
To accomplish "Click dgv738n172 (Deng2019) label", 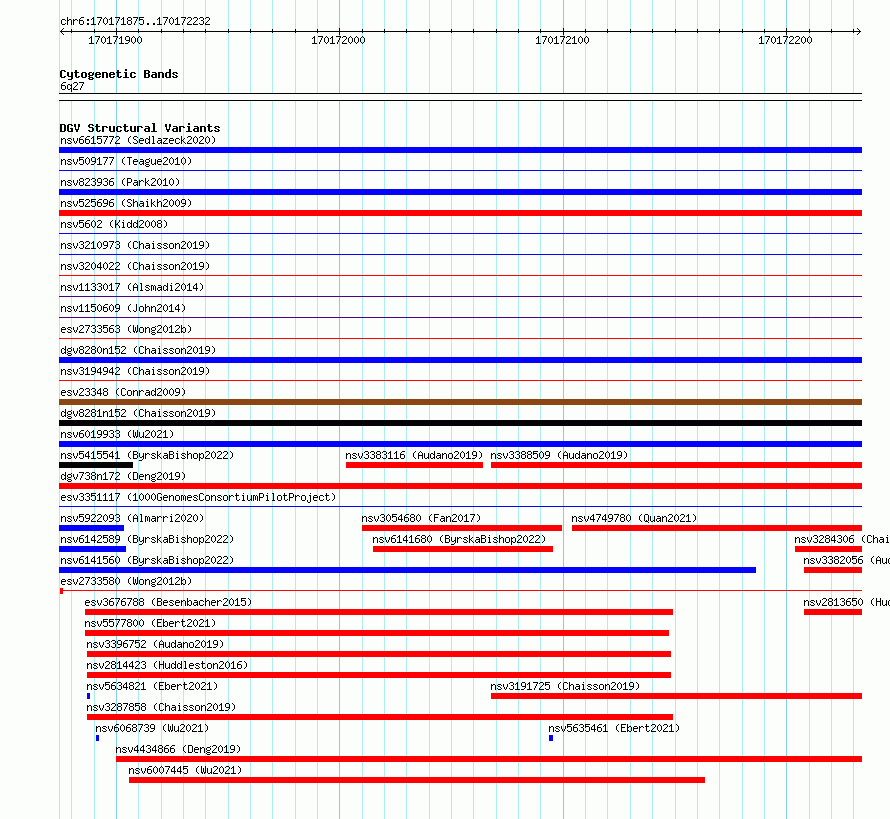I will pyautogui.click(x=123, y=476).
